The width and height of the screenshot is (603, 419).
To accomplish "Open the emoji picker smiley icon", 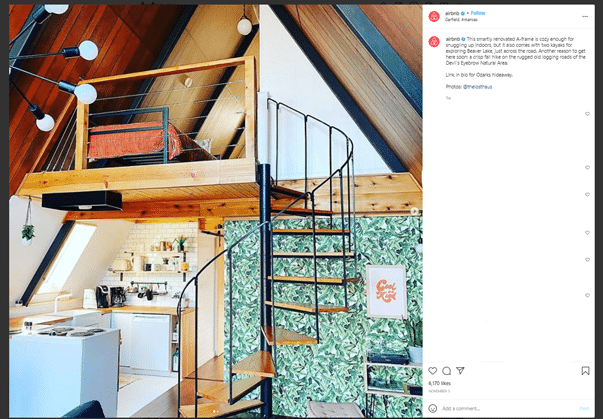I will click(x=433, y=408).
